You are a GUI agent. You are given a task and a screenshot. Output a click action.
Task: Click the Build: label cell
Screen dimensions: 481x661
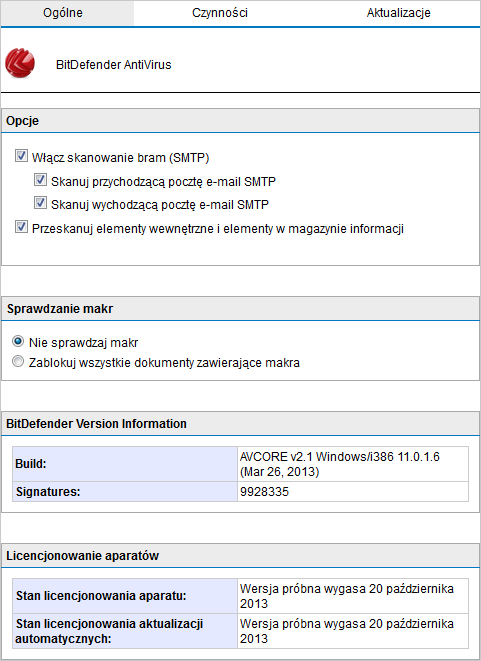point(125,464)
